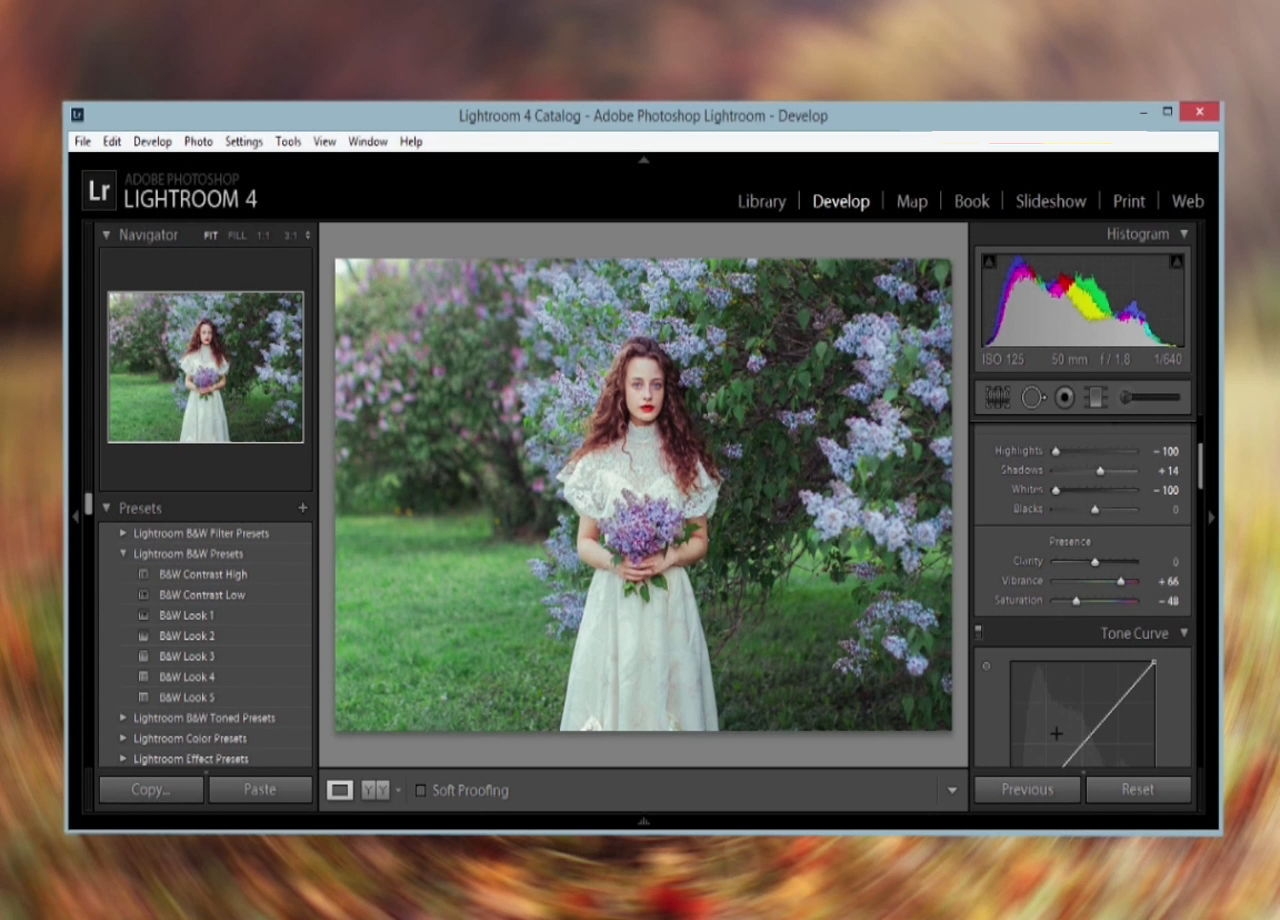The height and width of the screenshot is (920, 1280).
Task: Collapse the Tone Curve panel
Action: click(1184, 633)
